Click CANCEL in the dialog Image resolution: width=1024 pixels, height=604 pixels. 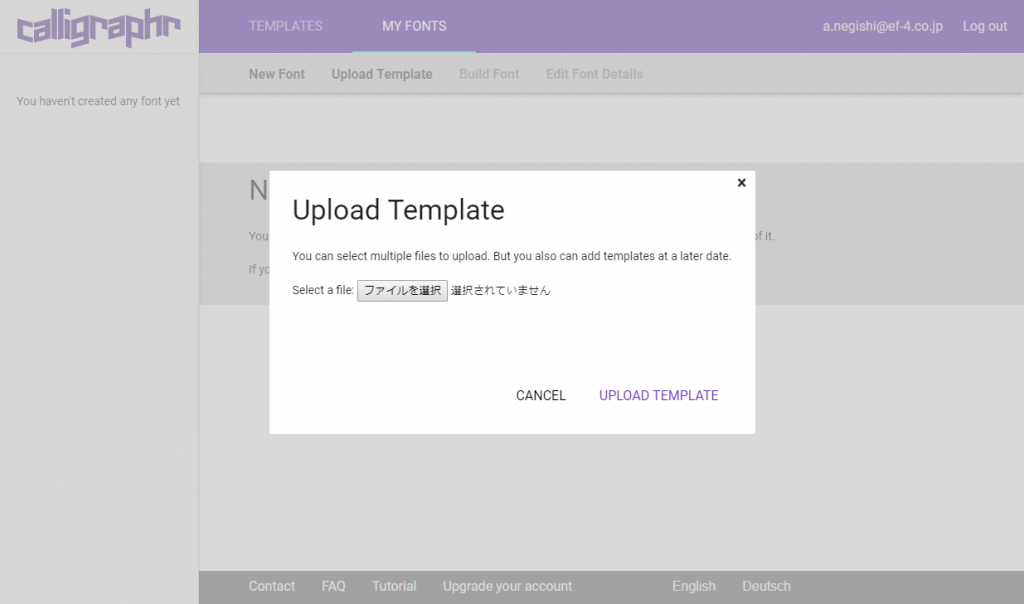(540, 395)
